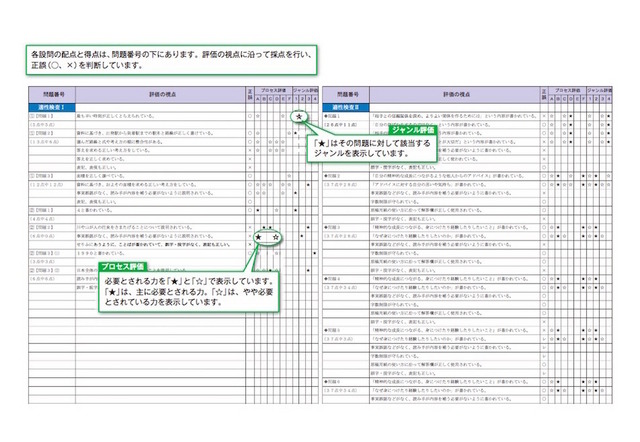
Task: Select the 適性検査Ⅱ blue section label
Action: pyautogui.click(x=346, y=107)
